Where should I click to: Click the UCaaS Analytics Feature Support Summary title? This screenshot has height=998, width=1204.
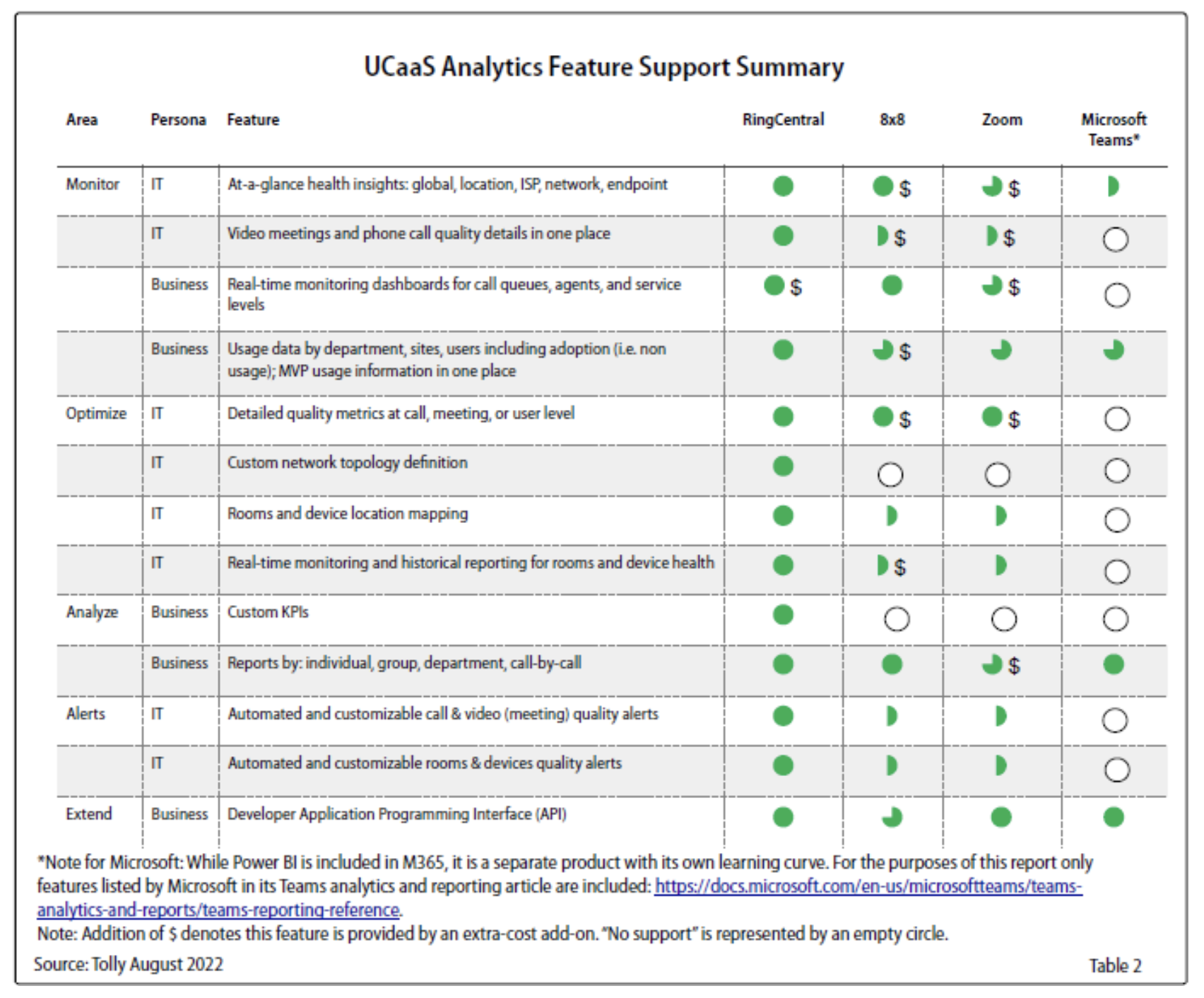[603, 67]
